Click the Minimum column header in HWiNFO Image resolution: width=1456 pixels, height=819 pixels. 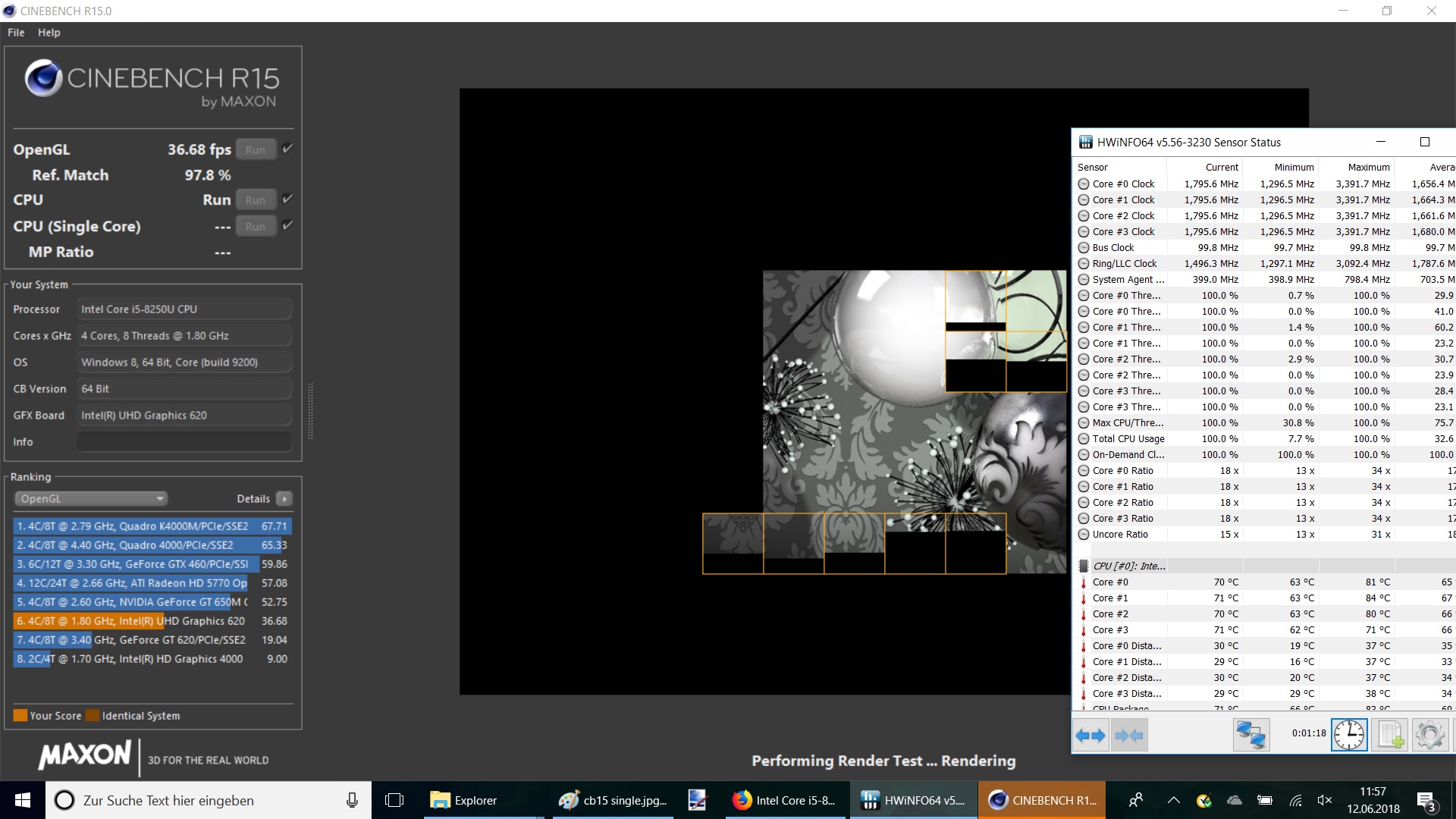point(1281,167)
